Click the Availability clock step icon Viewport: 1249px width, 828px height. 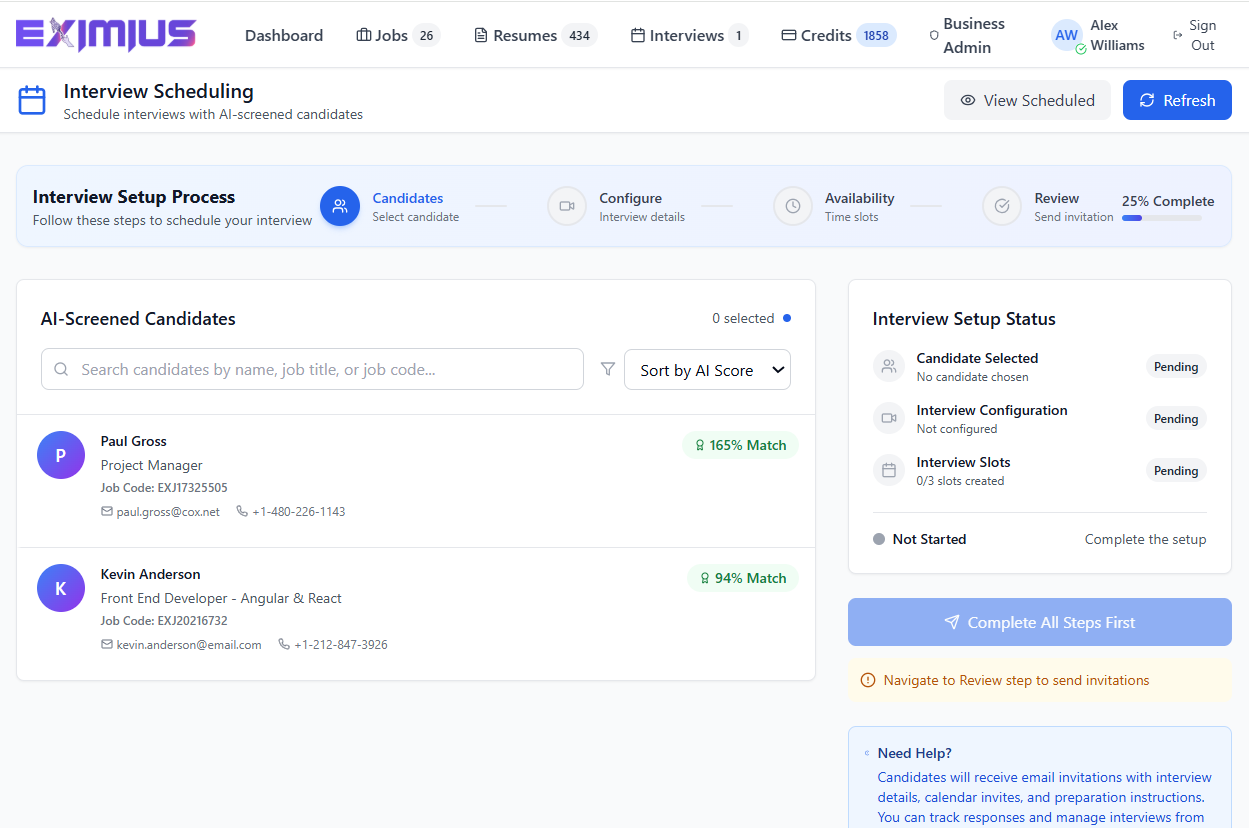click(x=793, y=206)
